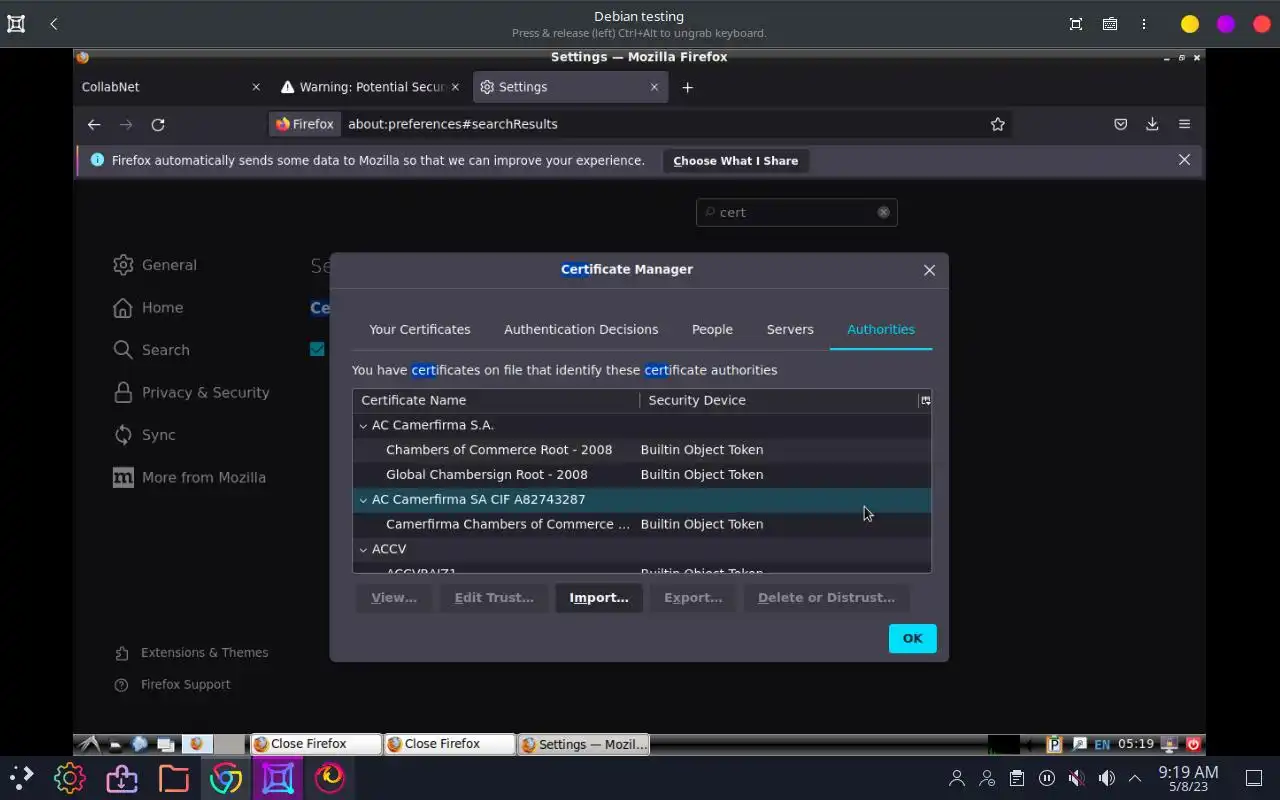The height and width of the screenshot is (800, 1280).
Task: Reload the page with the refresh icon
Action: pyautogui.click(x=158, y=124)
